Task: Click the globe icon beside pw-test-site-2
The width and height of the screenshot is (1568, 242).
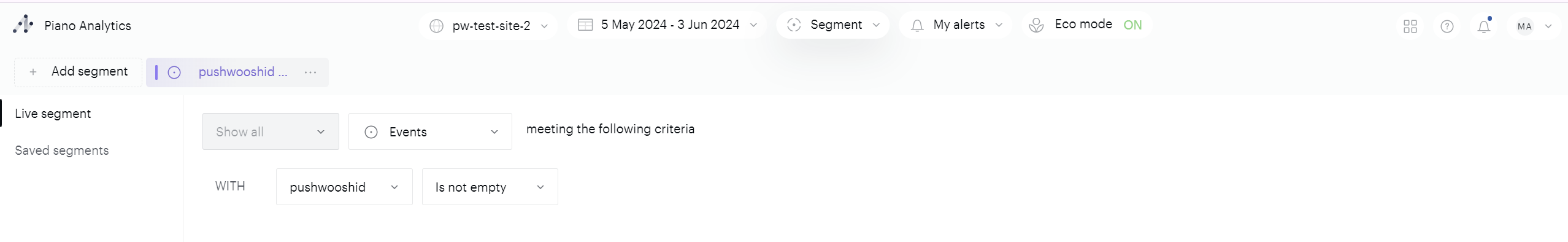Action: (436, 26)
